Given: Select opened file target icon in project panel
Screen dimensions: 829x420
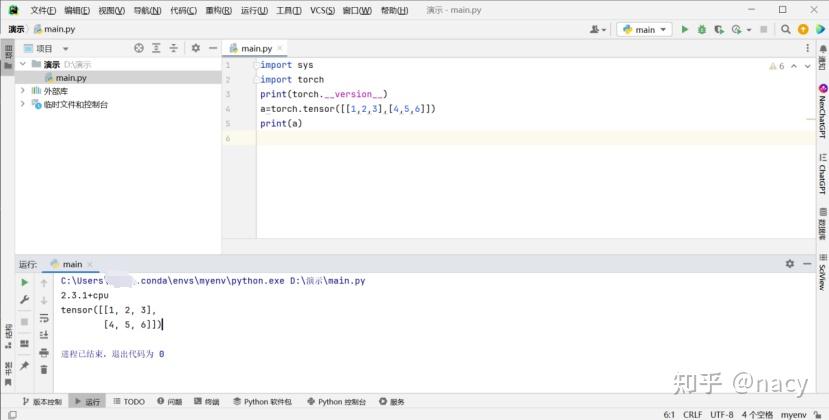Looking at the screenshot, I should (139, 48).
